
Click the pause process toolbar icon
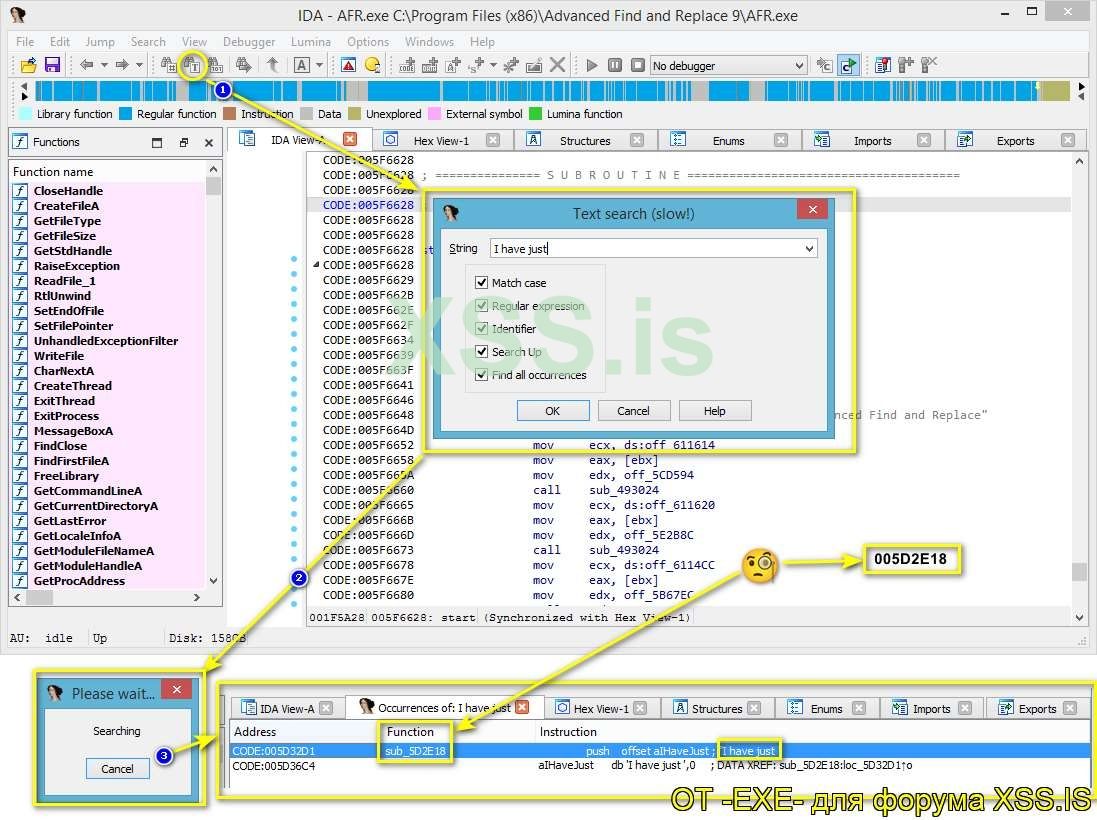coord(615,65)
